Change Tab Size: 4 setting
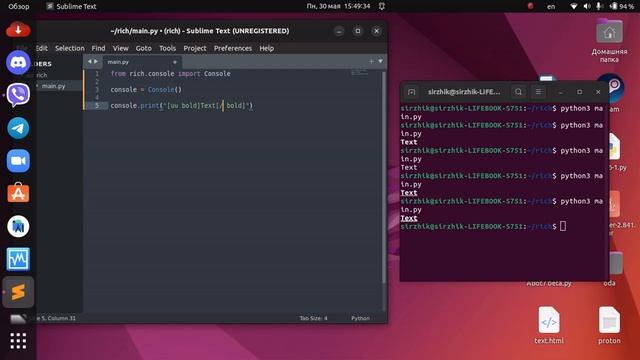The width and height of the screenshot is (640, 360). [x=313, y=318]
